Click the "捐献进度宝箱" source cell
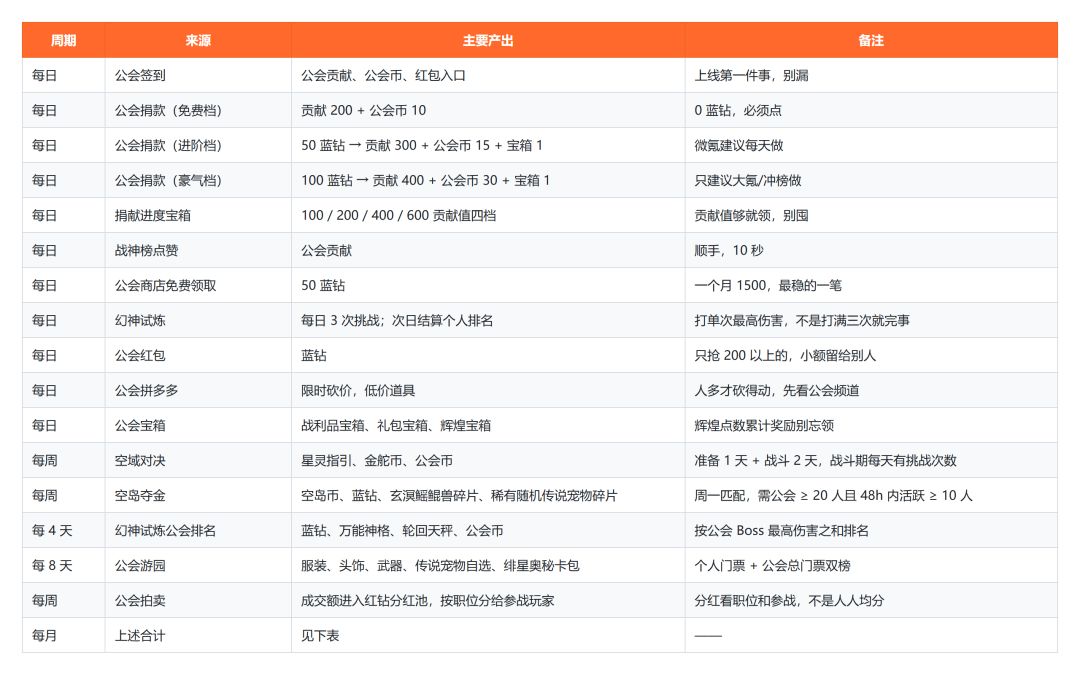The height and width of the screenshot is (680, 1080). (198, 216)
